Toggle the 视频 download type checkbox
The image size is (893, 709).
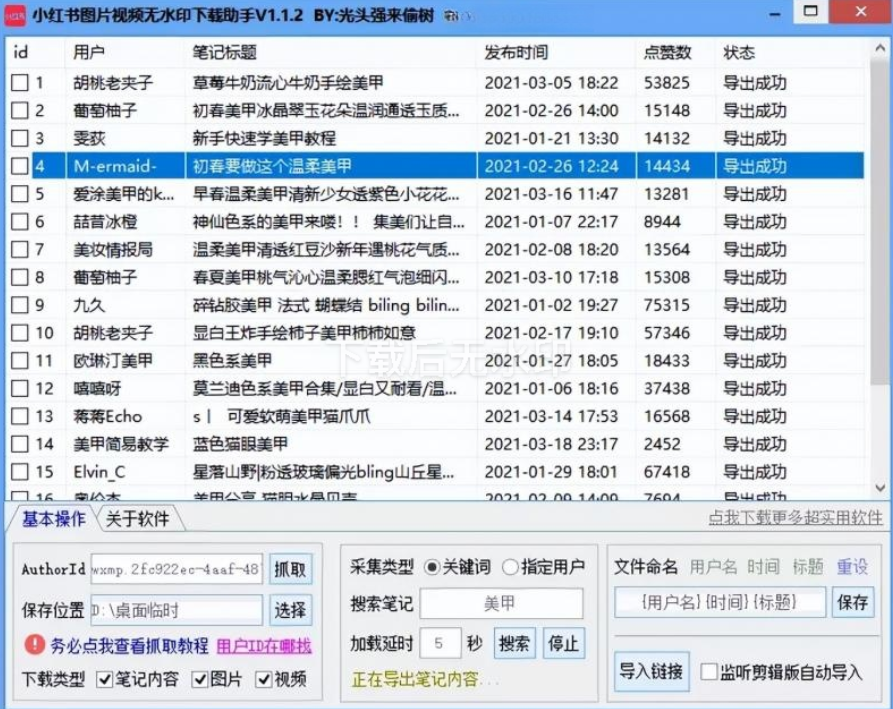pos(263,679)
